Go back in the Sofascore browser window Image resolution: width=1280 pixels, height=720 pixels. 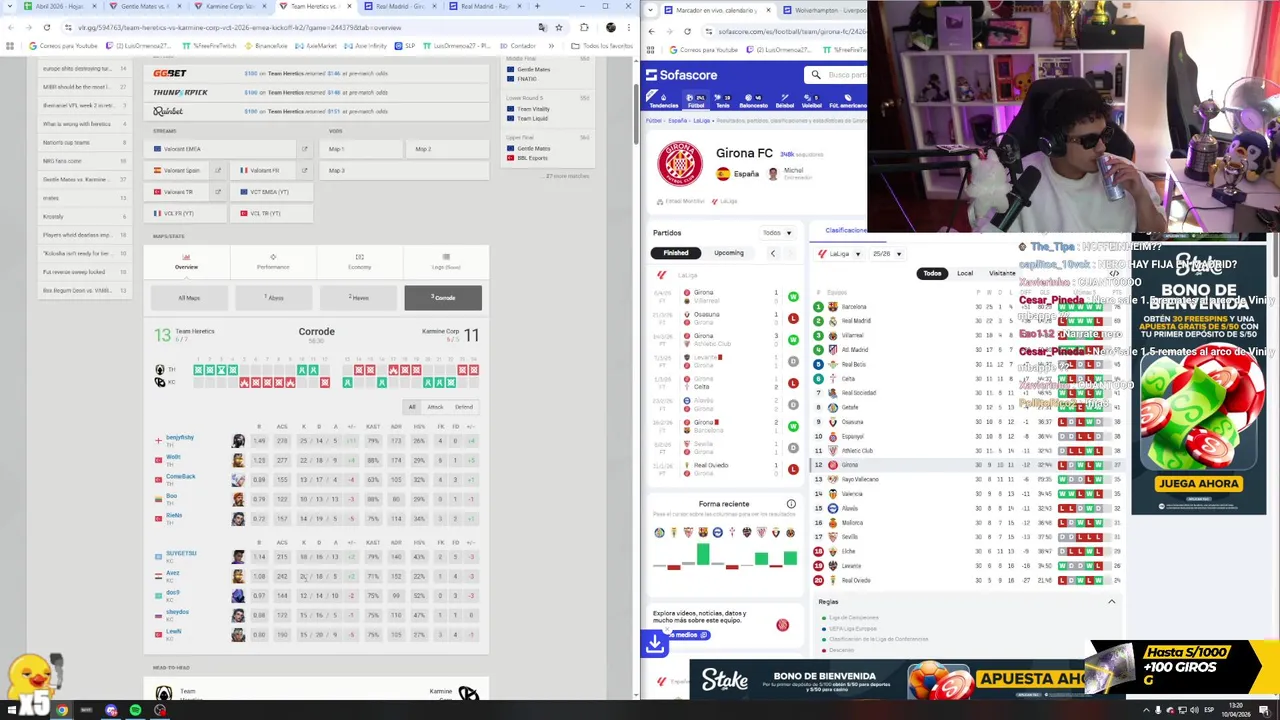coord(651,31)
